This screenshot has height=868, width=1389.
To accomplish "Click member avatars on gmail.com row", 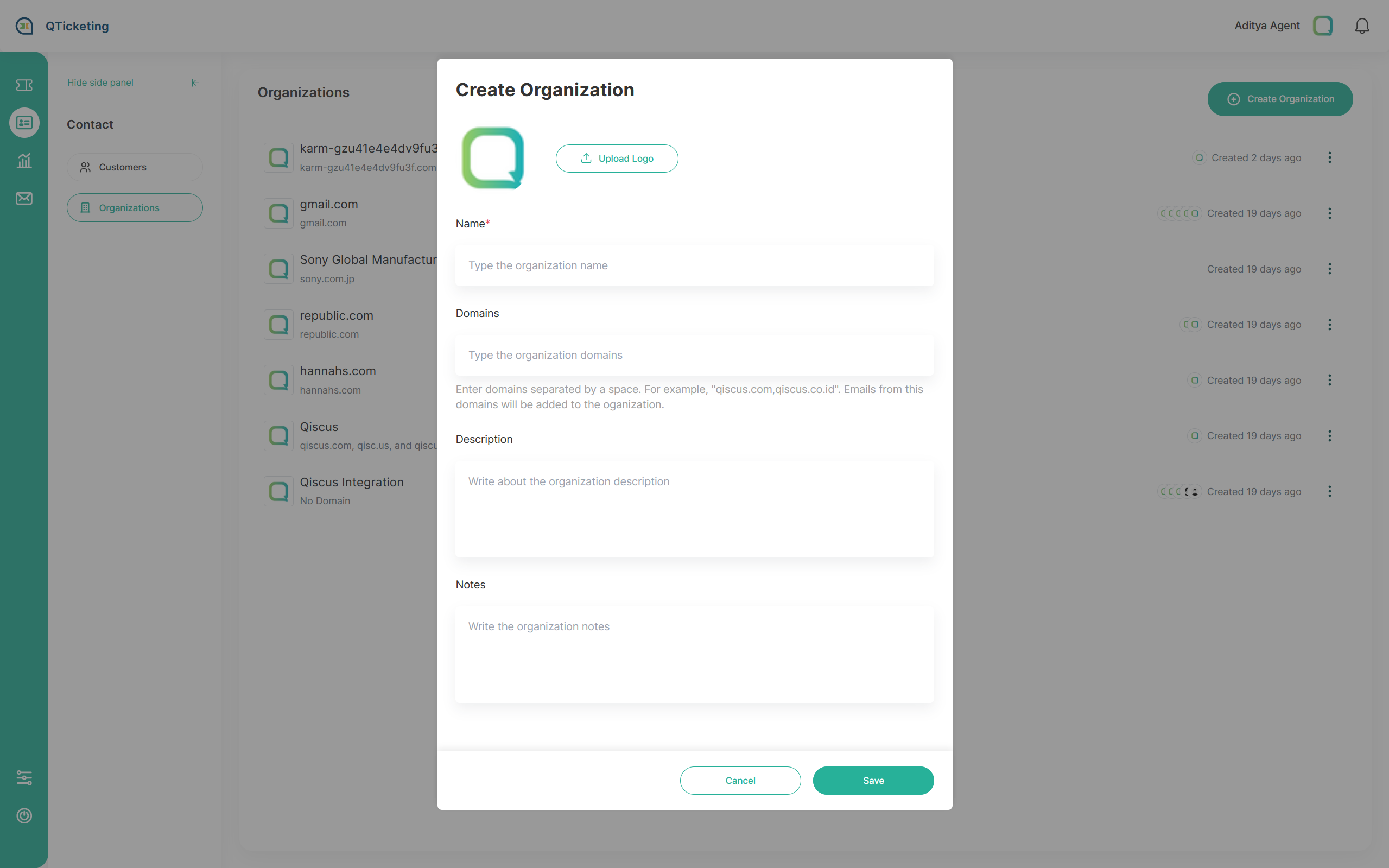I will click(x=1179, y=213).
